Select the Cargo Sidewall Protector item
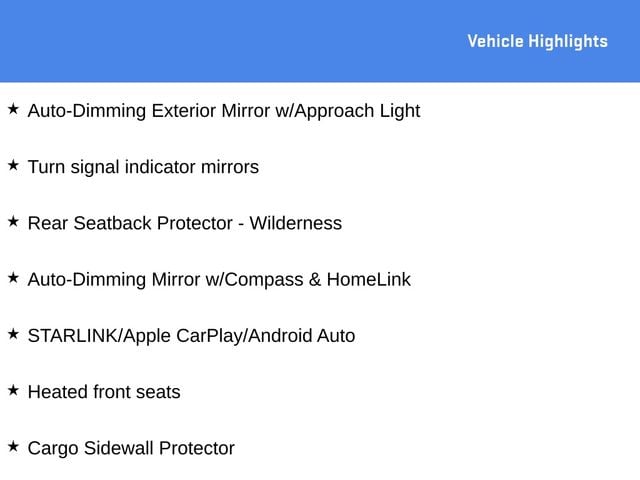The image size is (640, 480). pyautogui.click(x=131, y=448)
